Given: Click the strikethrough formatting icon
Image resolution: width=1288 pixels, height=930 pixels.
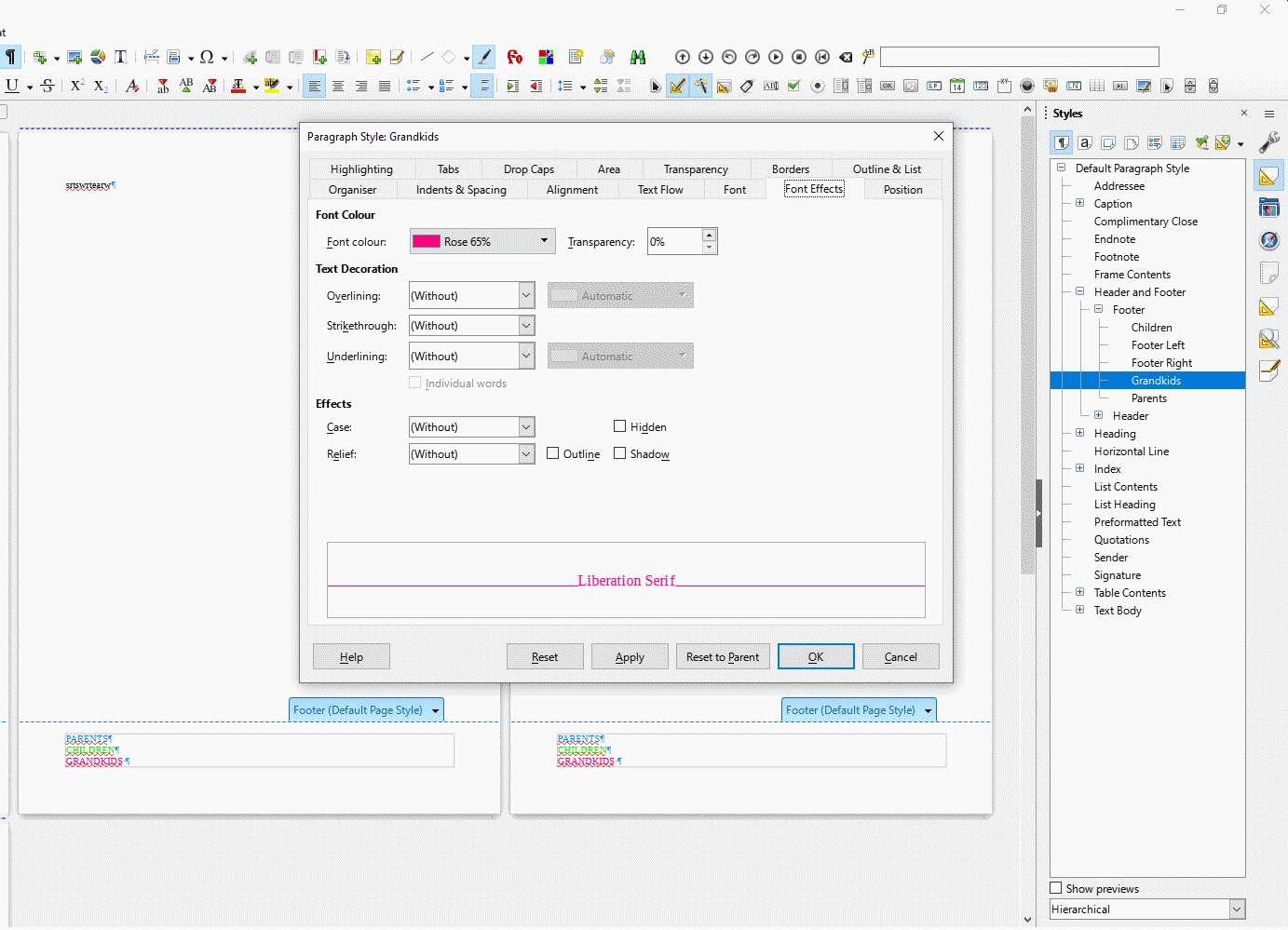Looking at the screenshot, I should 47,86.
